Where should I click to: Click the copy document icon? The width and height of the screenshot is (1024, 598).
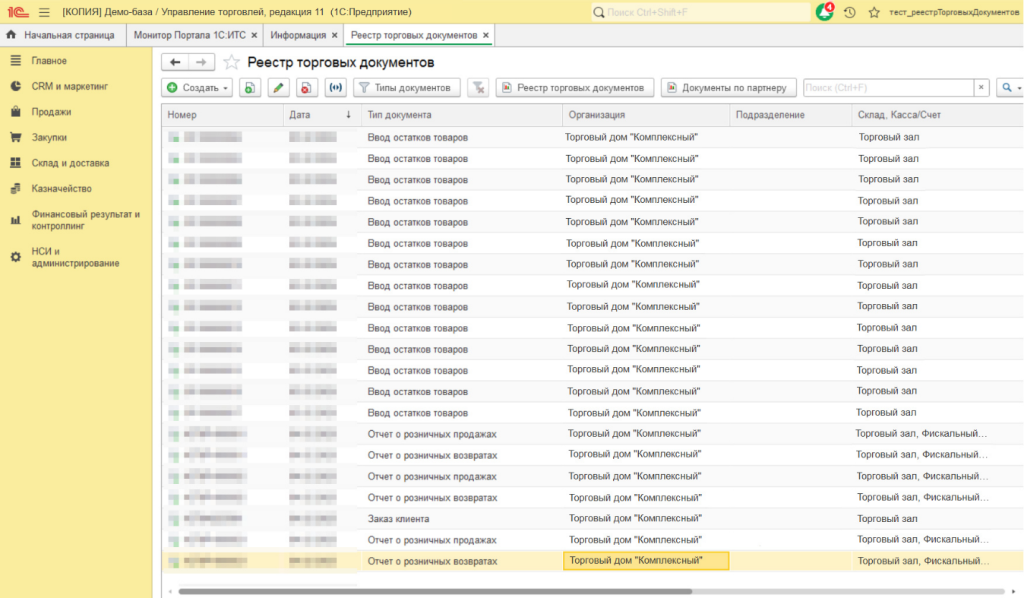pos(249,87)
